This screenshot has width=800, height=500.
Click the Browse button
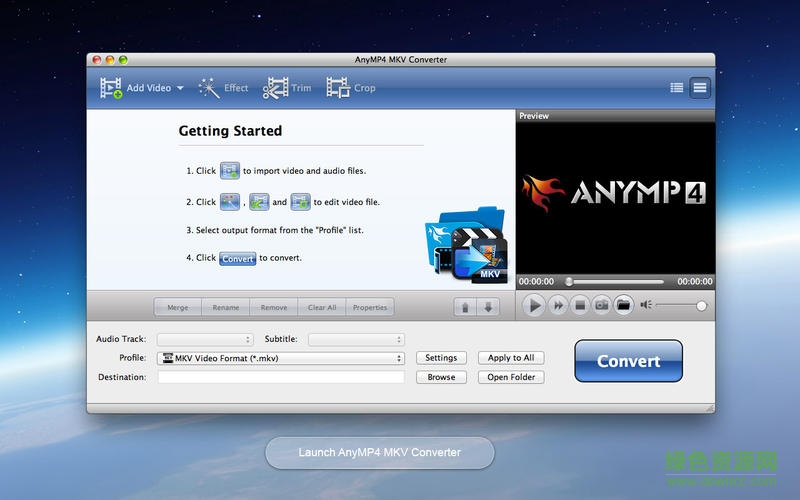tap(441, 377)
